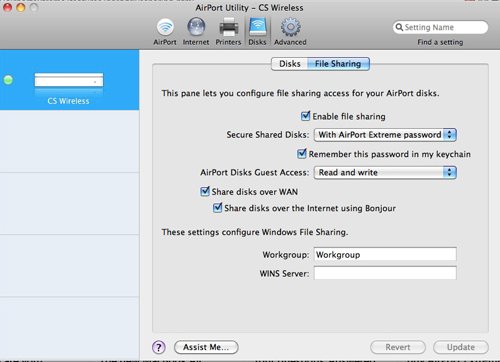Viewport: 500px width, 362px height.
Task: Click into the Workgroup text field
Action: click(385, 255)
